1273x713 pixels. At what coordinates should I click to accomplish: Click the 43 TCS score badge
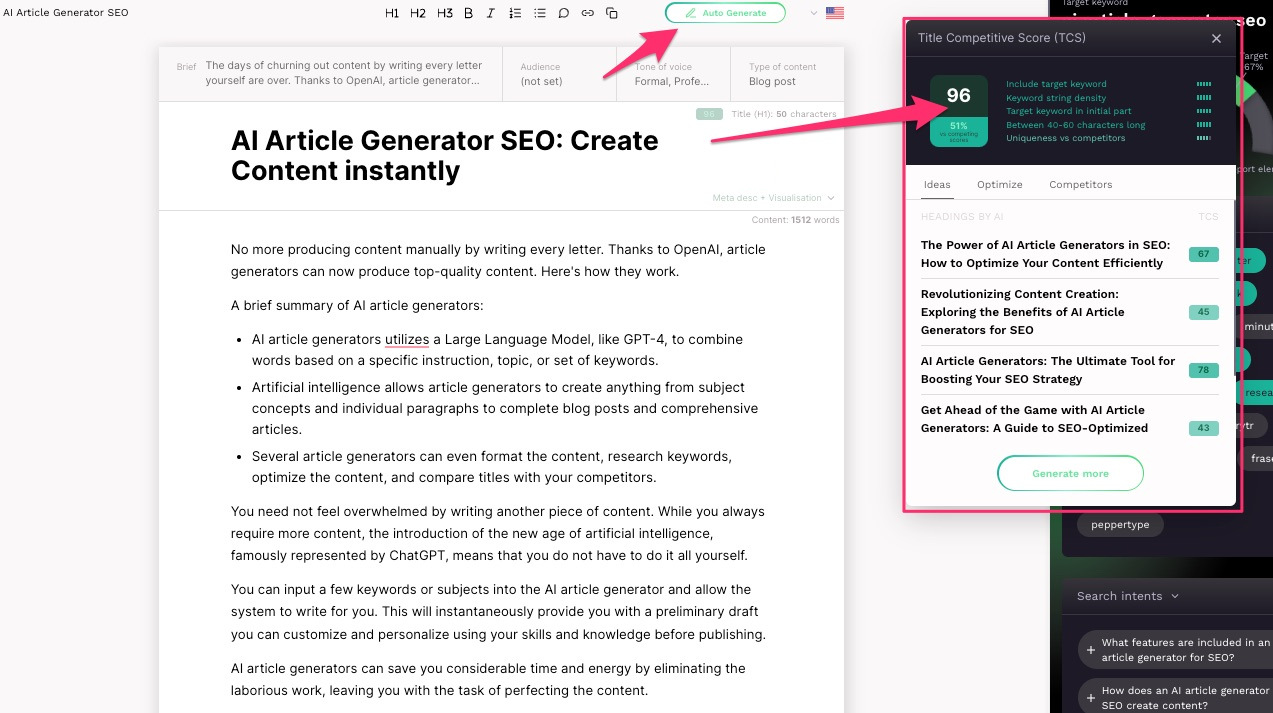tap(1203, 428)
